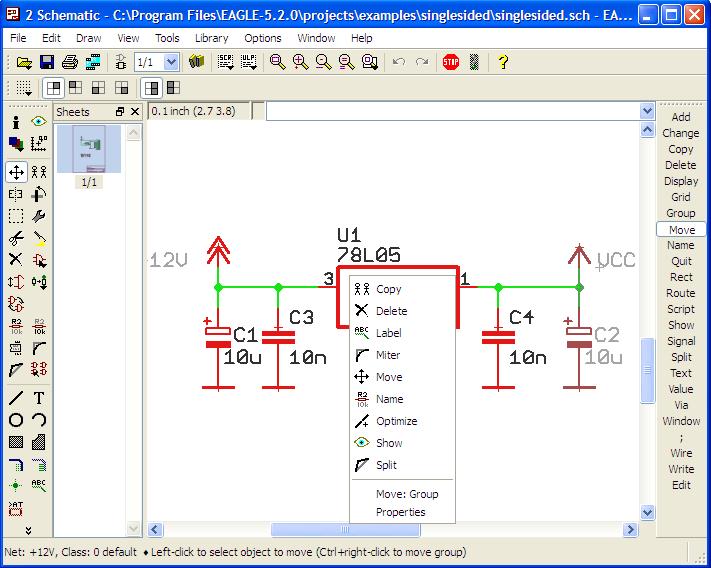
Task: Open the SCR script dropdown
Action: pos(225,62)
